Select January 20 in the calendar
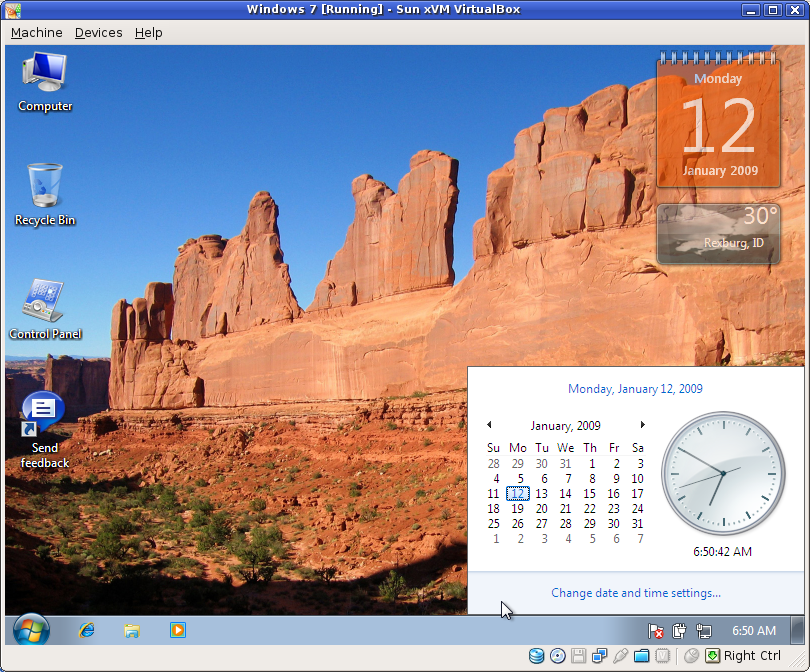Image resolution: width=810 pixels, height=672 pixels. (541, 509)
